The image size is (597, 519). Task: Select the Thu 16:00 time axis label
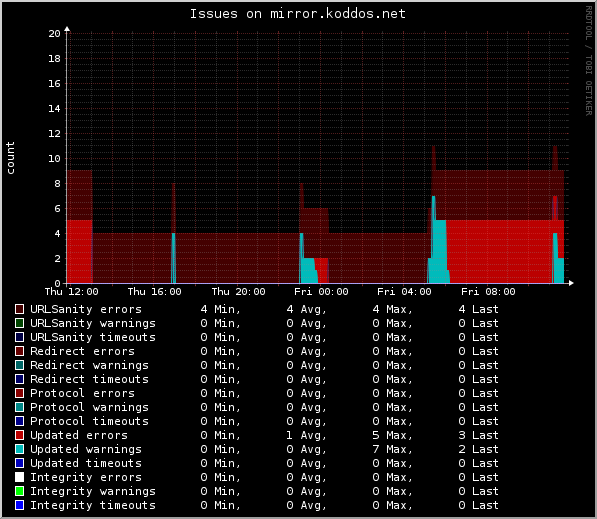pyautogui.click(x=154, y=292)
